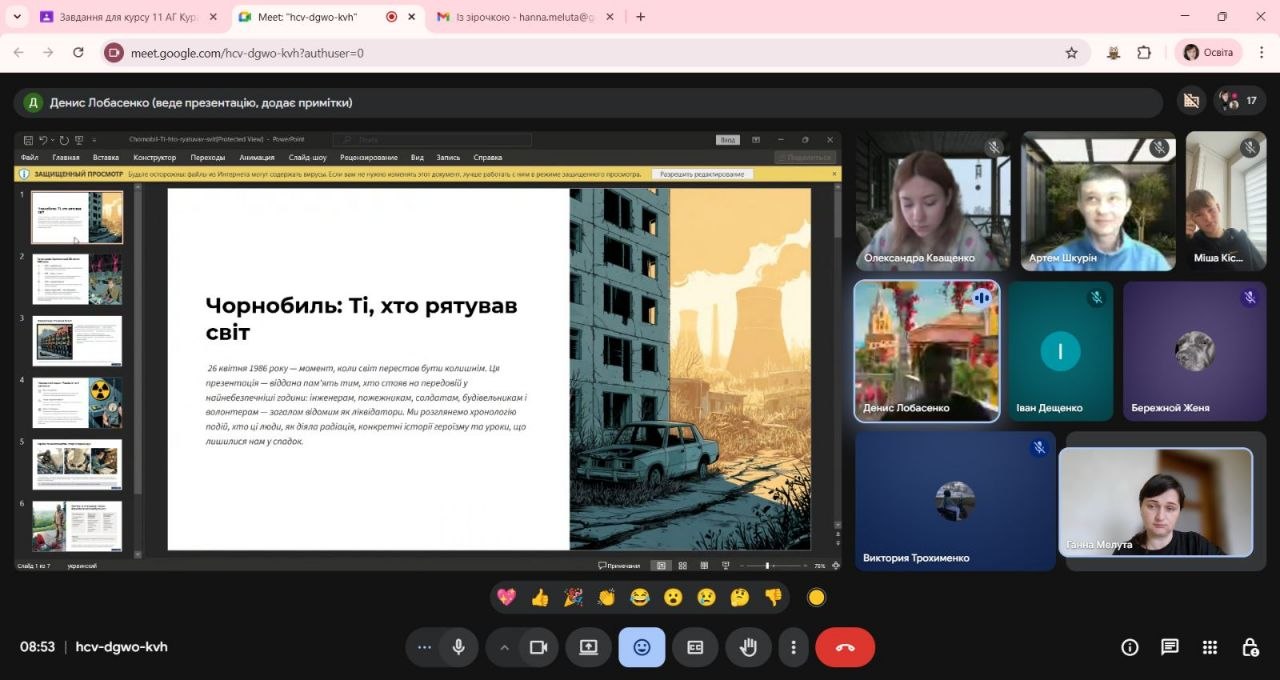Select slide 6 thumbnail
The width and height of the screenshot is (1280, 680).
click(77, 526)
